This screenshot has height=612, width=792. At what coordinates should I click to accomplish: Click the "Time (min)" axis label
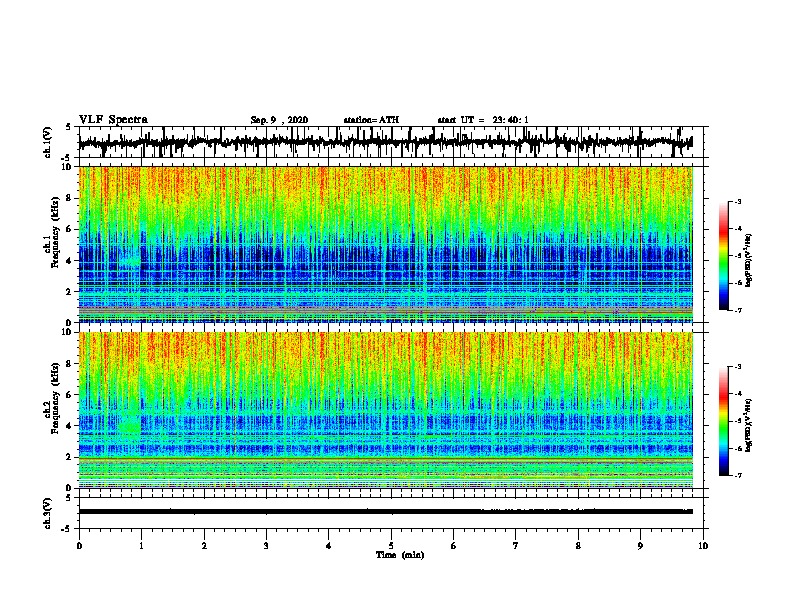click(400, 555)
